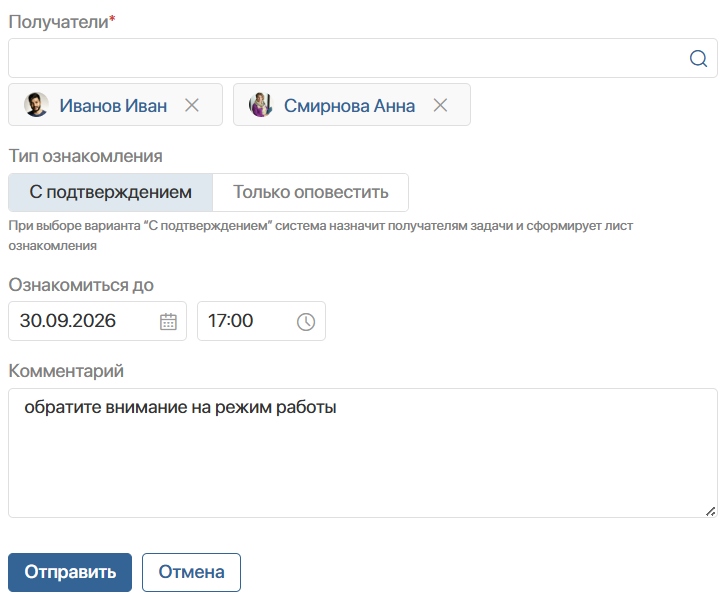Select the Только оповестить option
This screenshot has height=599, width=724.
(x=310, y=192)
